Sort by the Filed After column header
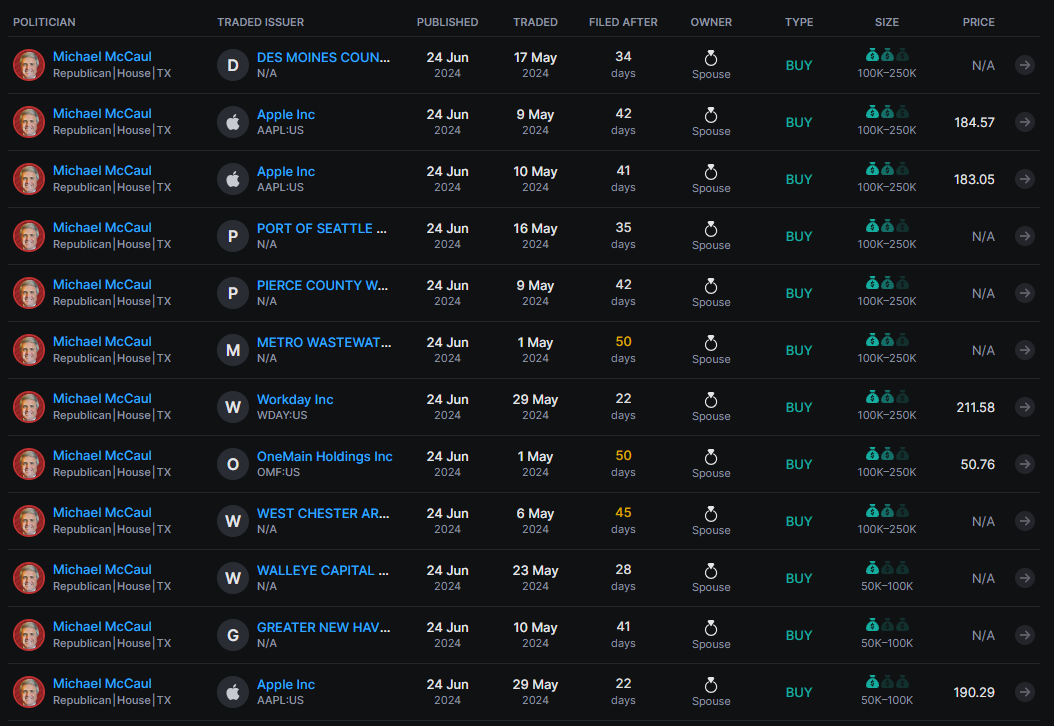 click(623, 22)
